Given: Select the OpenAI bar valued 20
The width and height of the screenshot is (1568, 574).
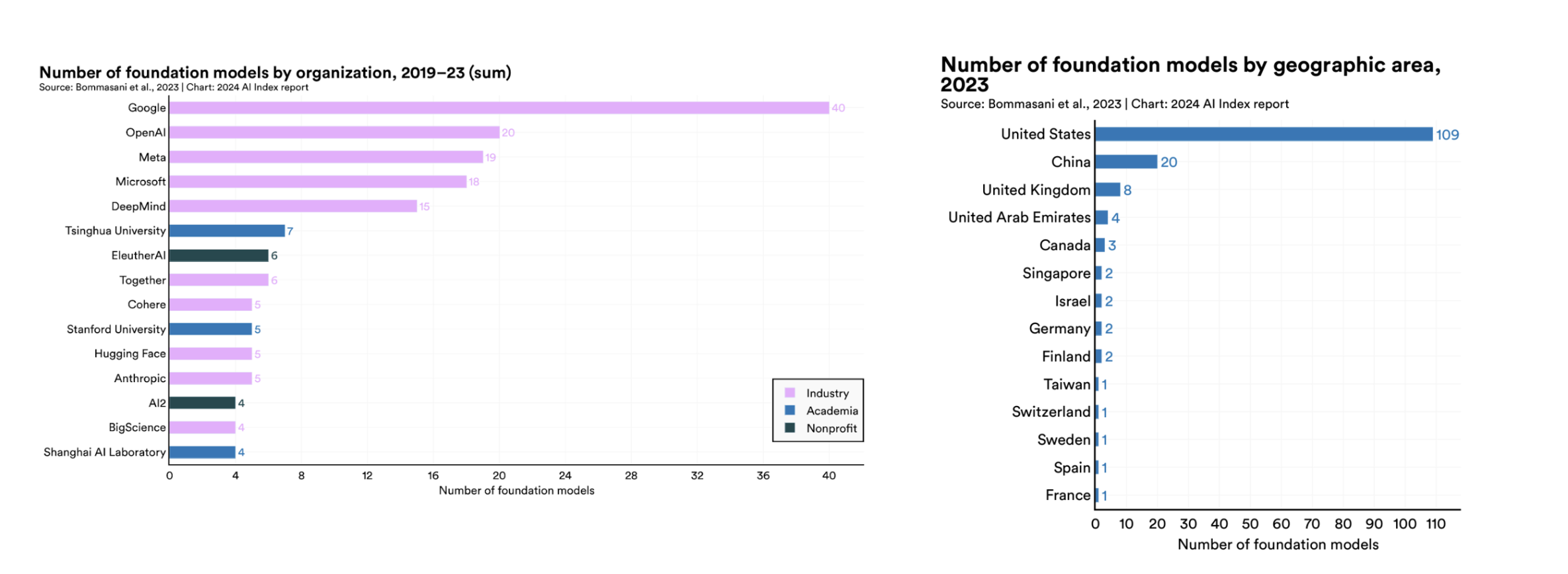Looking at the screenshot, I should pyautogui.click(x=334, y=132).
